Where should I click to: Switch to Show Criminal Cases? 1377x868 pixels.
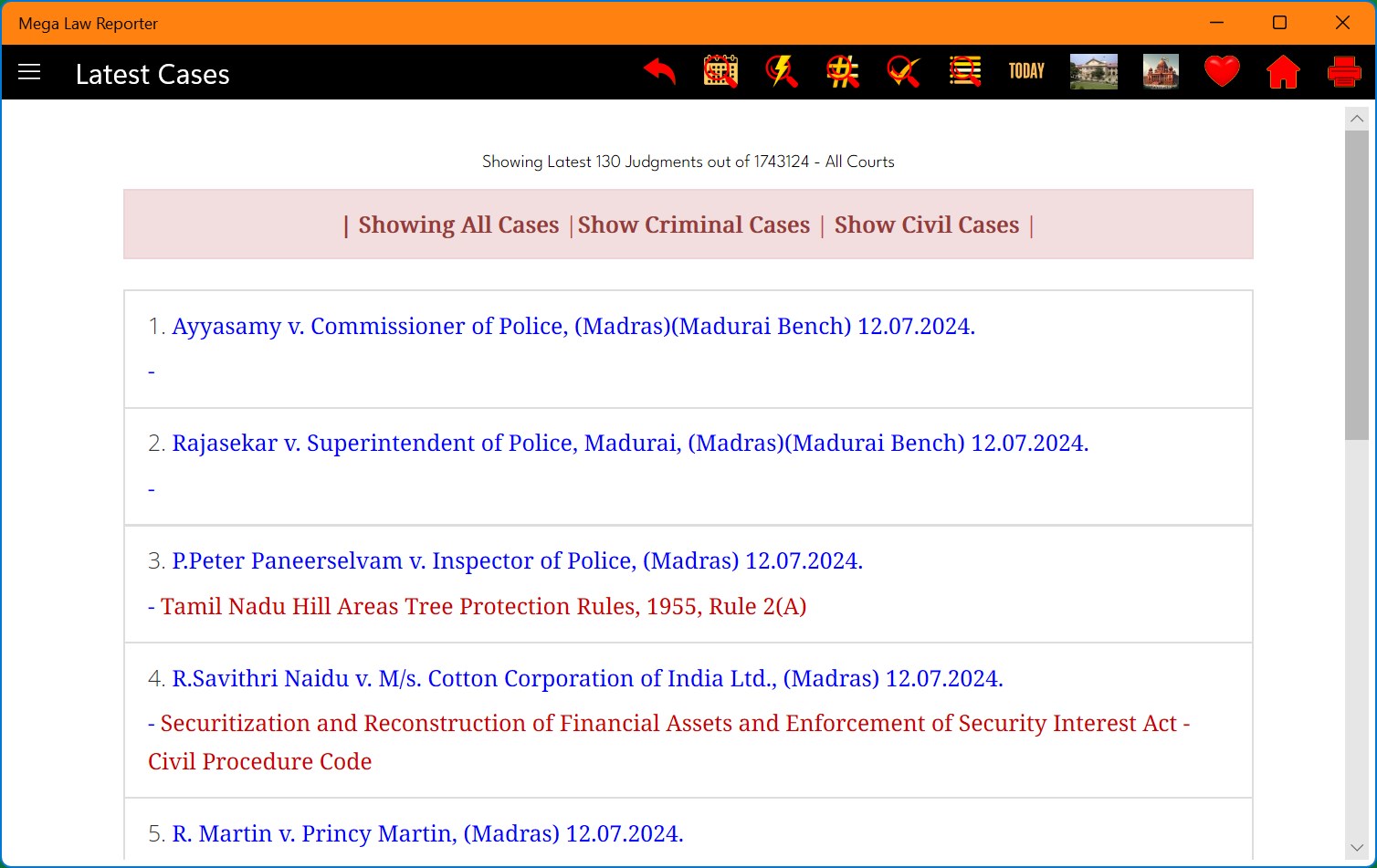694,225
